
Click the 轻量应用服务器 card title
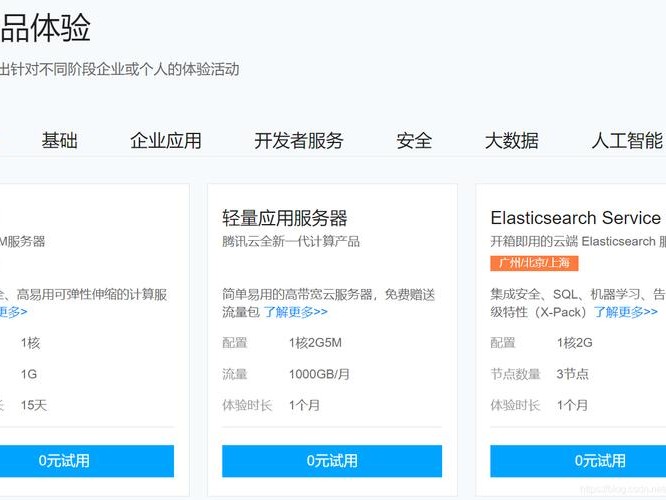pos(285,218)
